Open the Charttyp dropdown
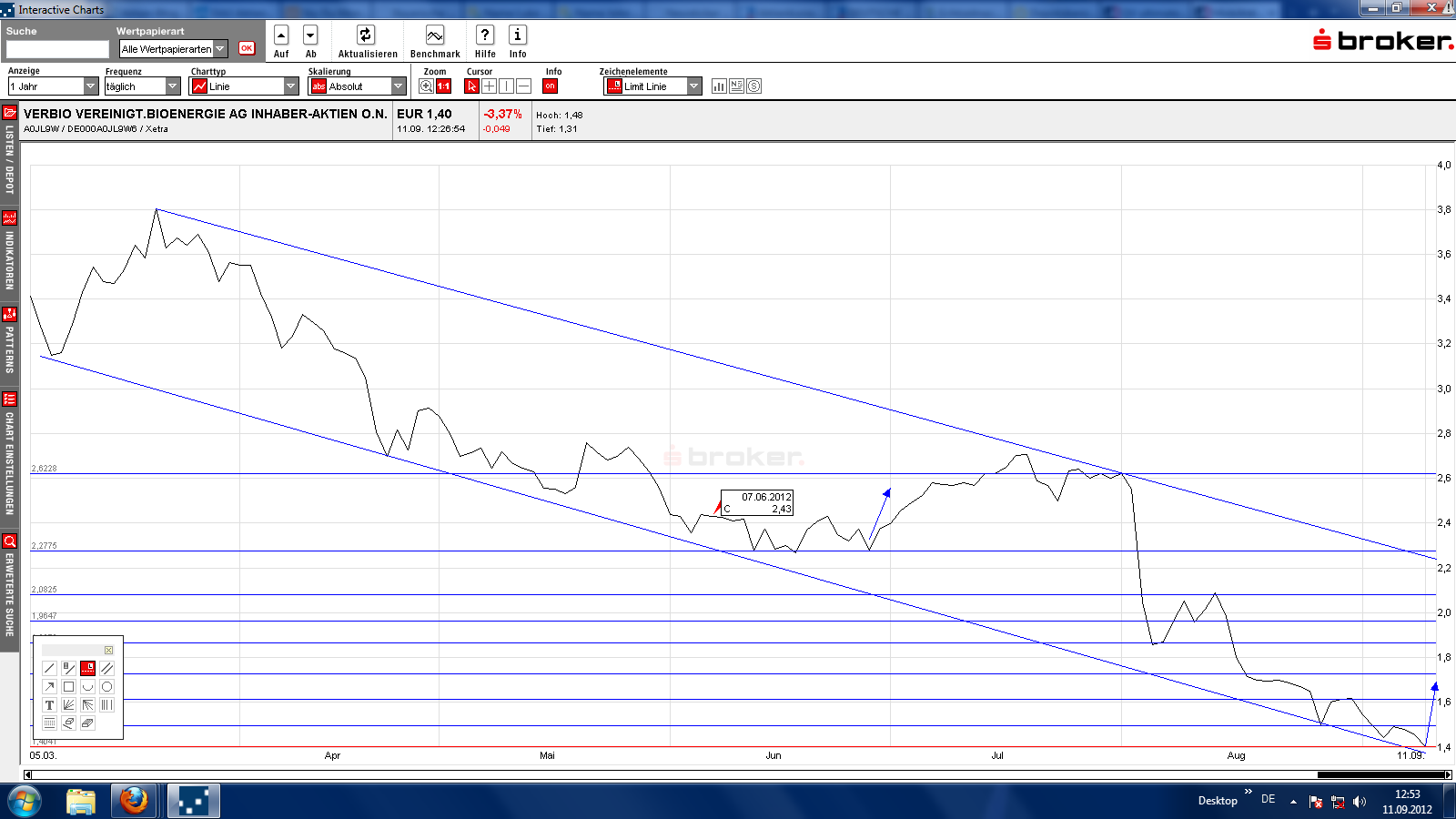The height and width of the screenshot is (819, 1456). (x=244, y=86)
